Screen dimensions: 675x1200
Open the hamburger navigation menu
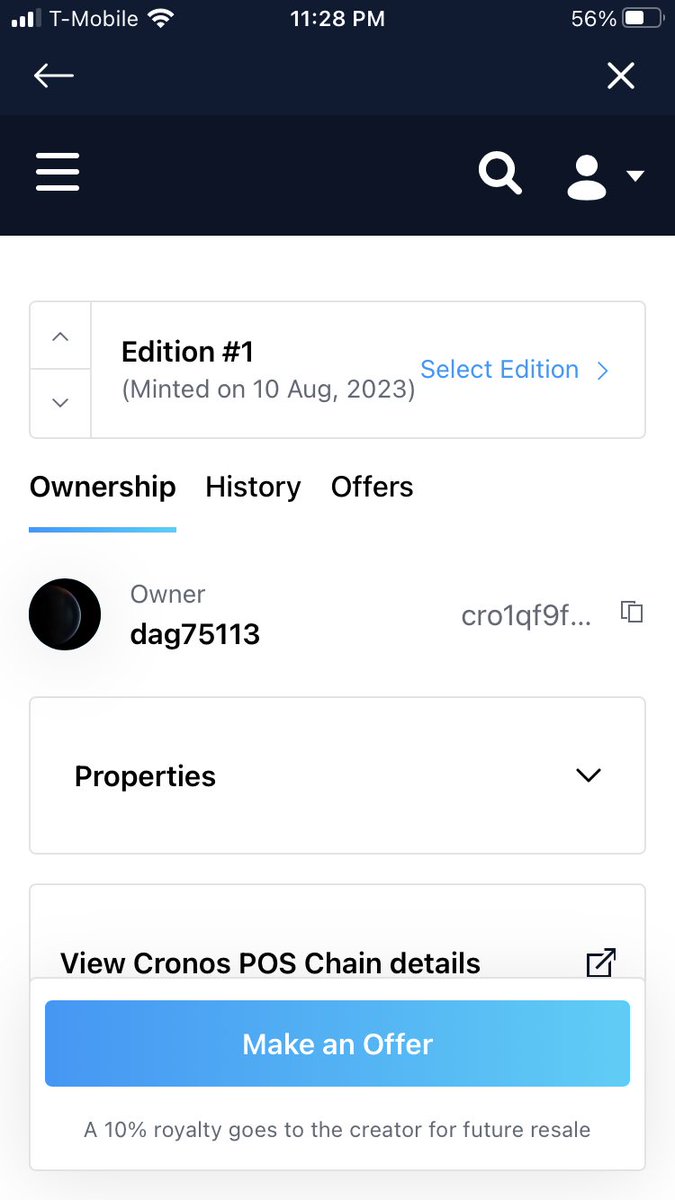pyautogui.click(x=57, y=174)
